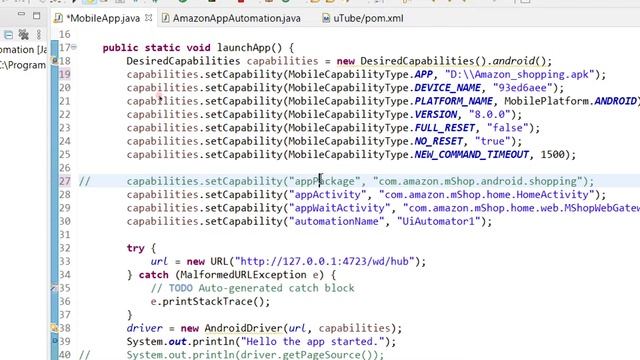Click the "8.0.0" version string
The image size is (640, 360).
(489, 115)
